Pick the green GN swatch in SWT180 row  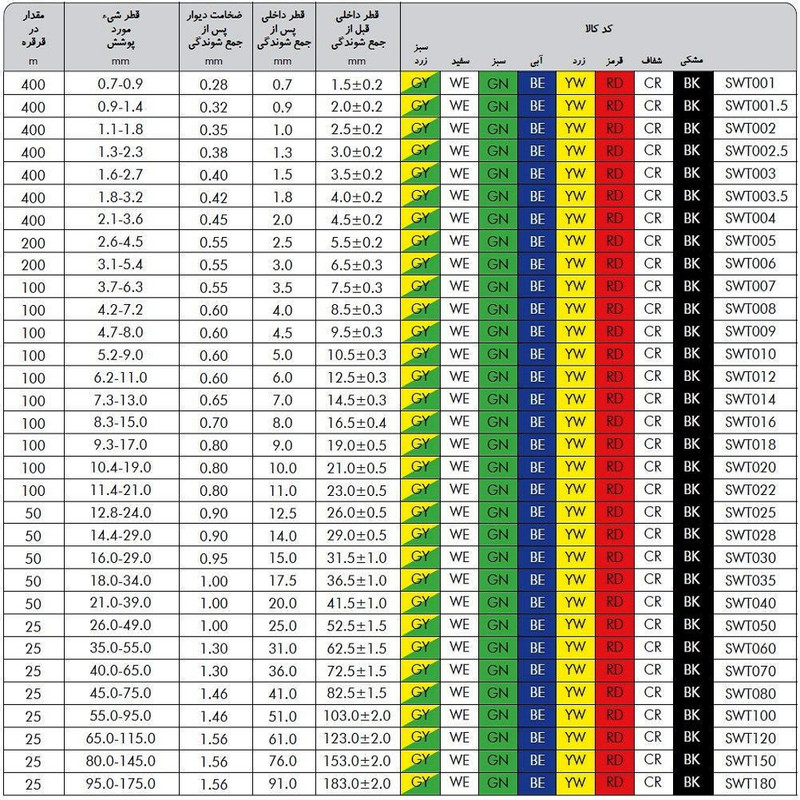click(x=497, y=784)
